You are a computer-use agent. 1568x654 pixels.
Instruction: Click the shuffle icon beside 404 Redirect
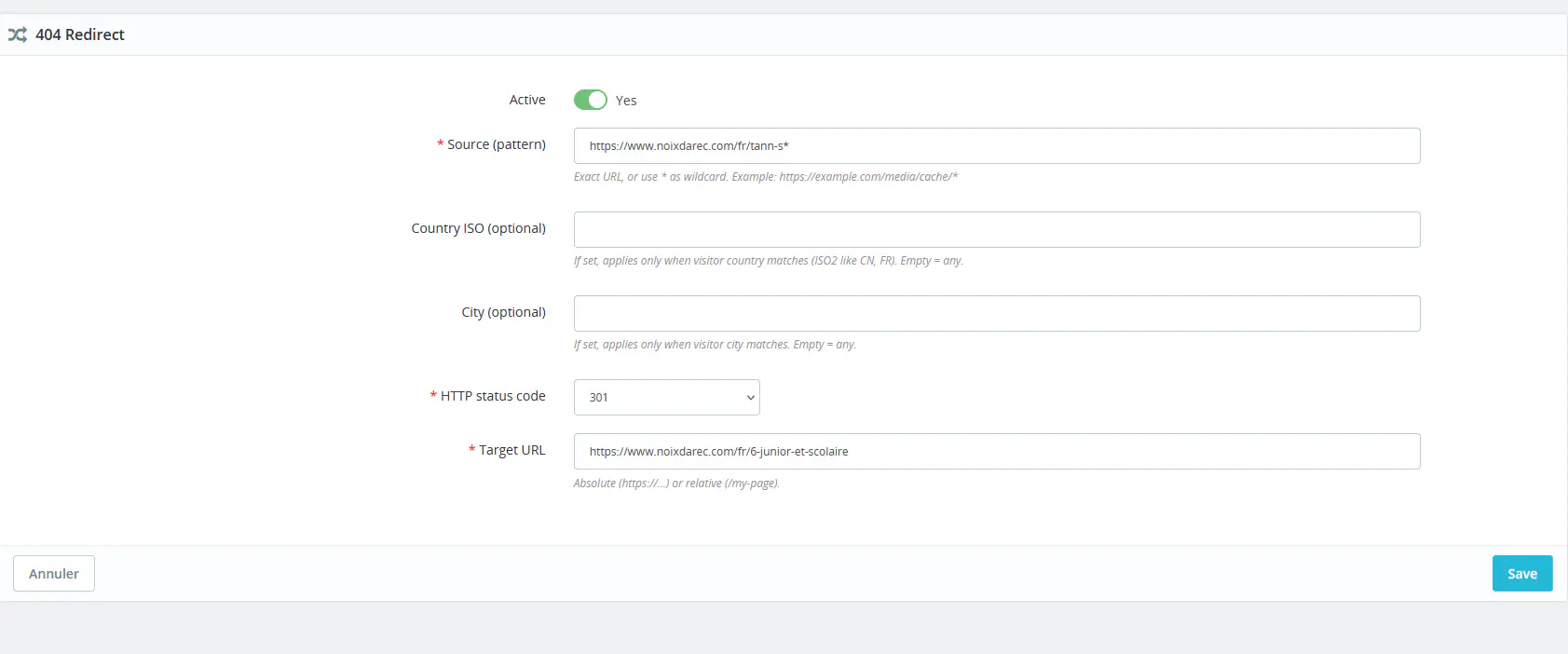(x=18, y=34)
